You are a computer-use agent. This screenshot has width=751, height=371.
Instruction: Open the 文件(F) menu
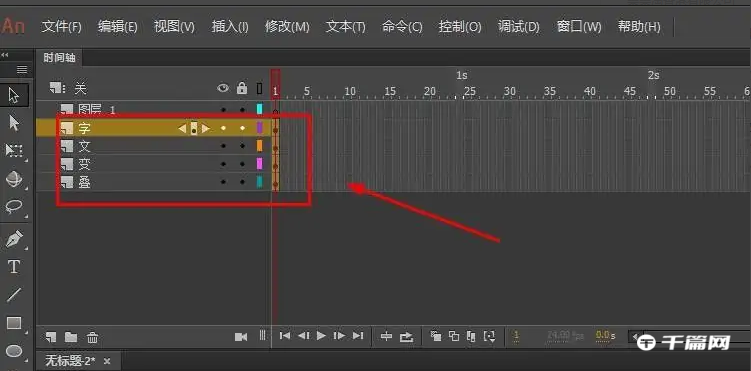(61, 27)
